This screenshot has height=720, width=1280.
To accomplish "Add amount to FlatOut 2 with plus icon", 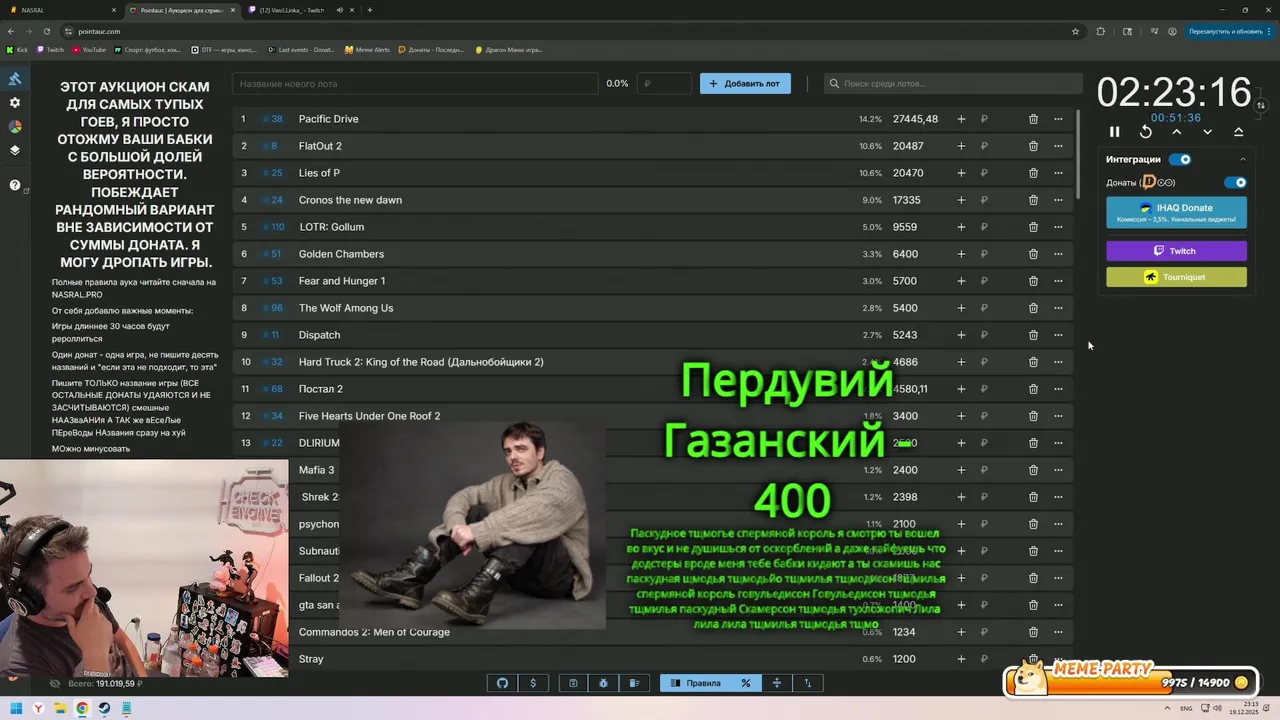I will (961, 146).
